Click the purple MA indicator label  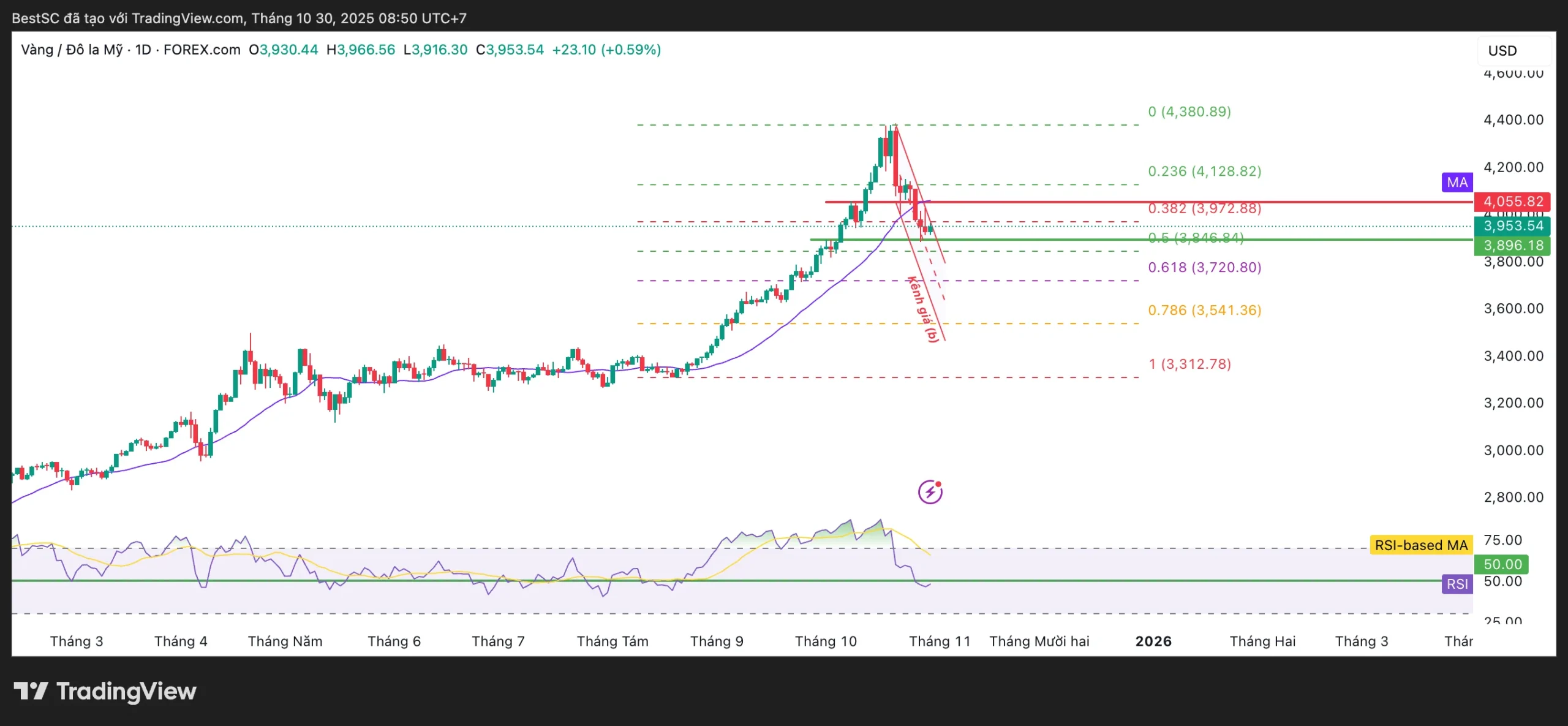pyautogui.click(x=1457, y=183)
